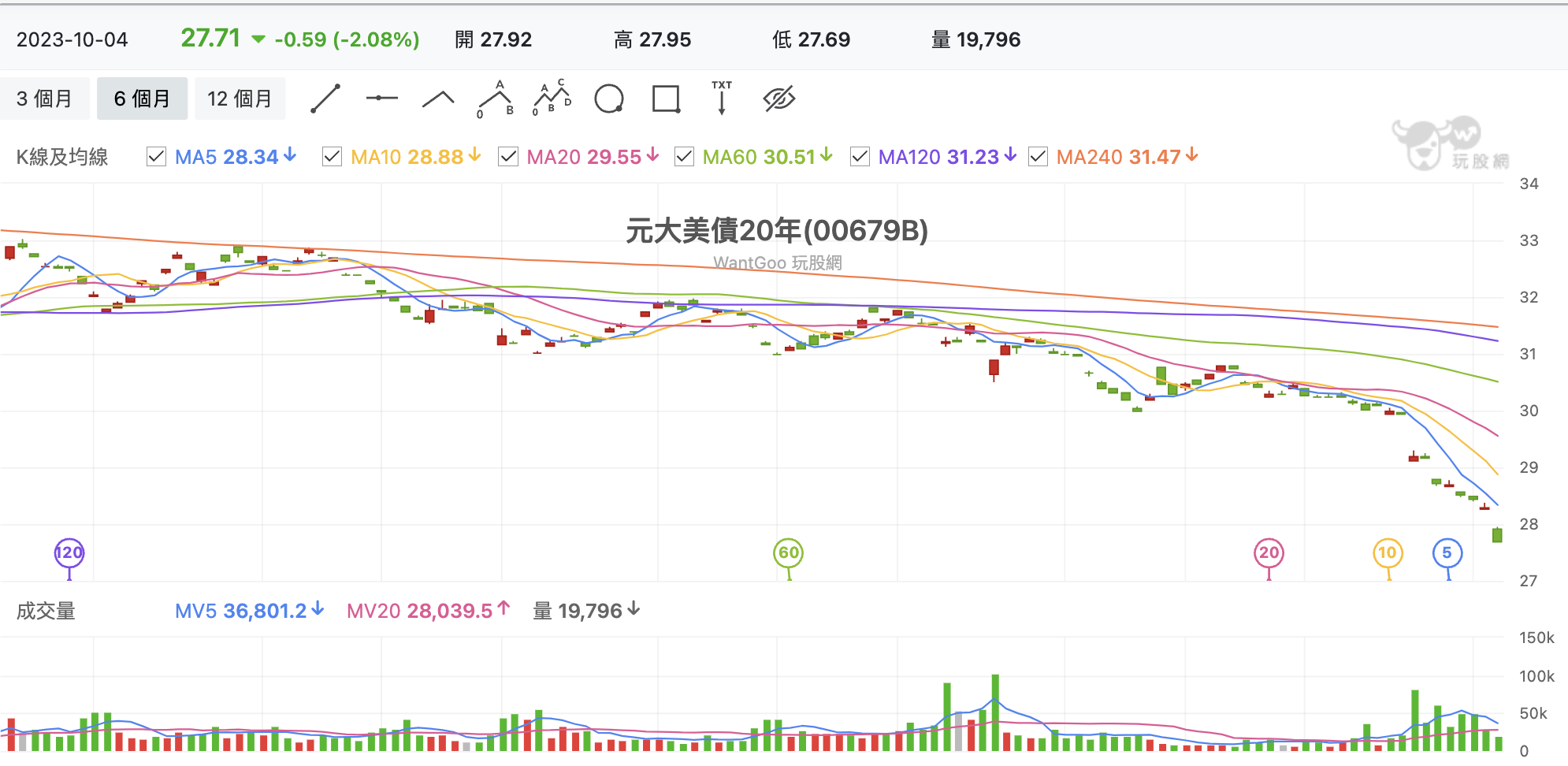The width and height of the screenshot is (1568, 766).
Task: Pick the angle line drawing tool
Action: pyautogui.click(x=439, y=99)
